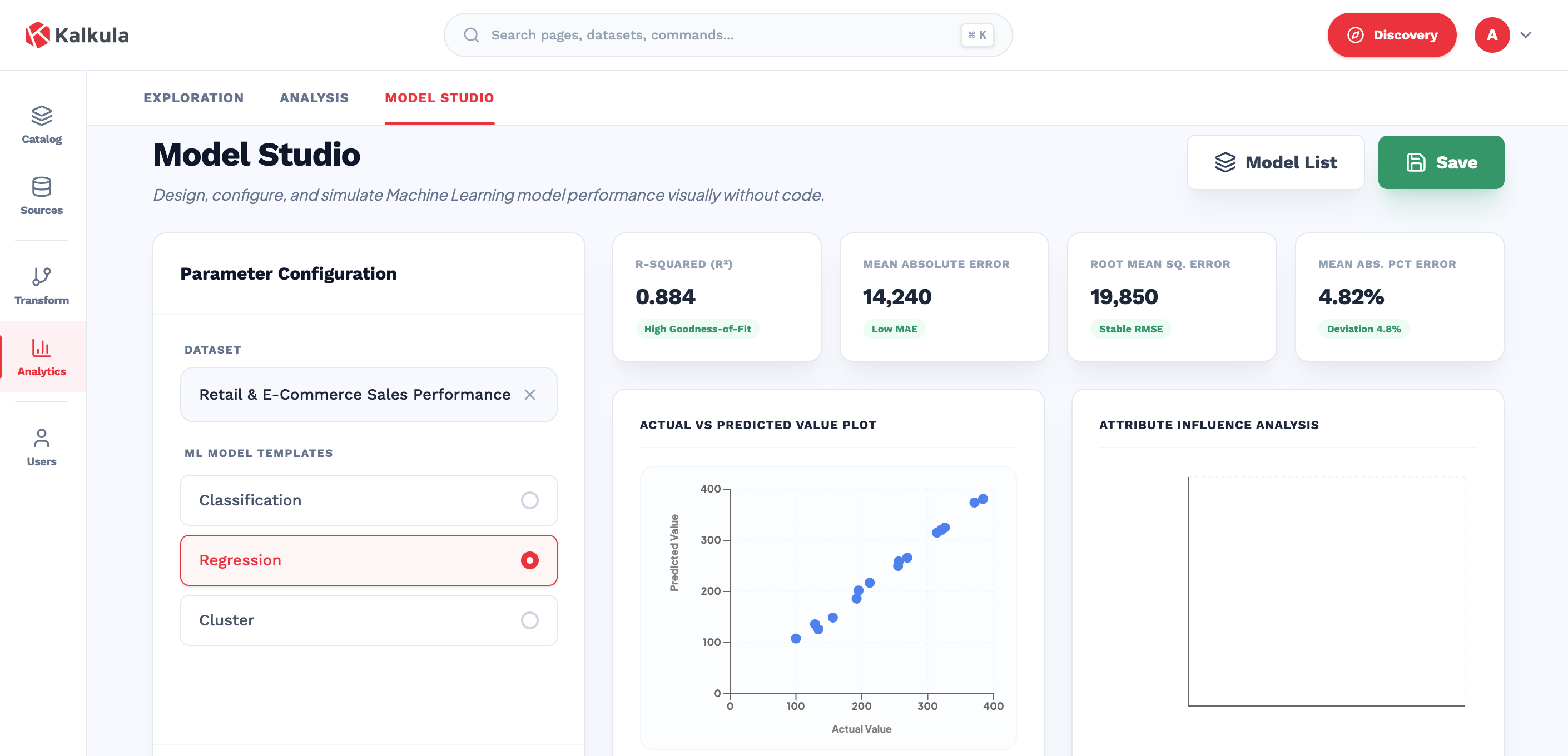Open the Sources database icon
Viewport: 1568px width, 756px height.
[41, 186]
